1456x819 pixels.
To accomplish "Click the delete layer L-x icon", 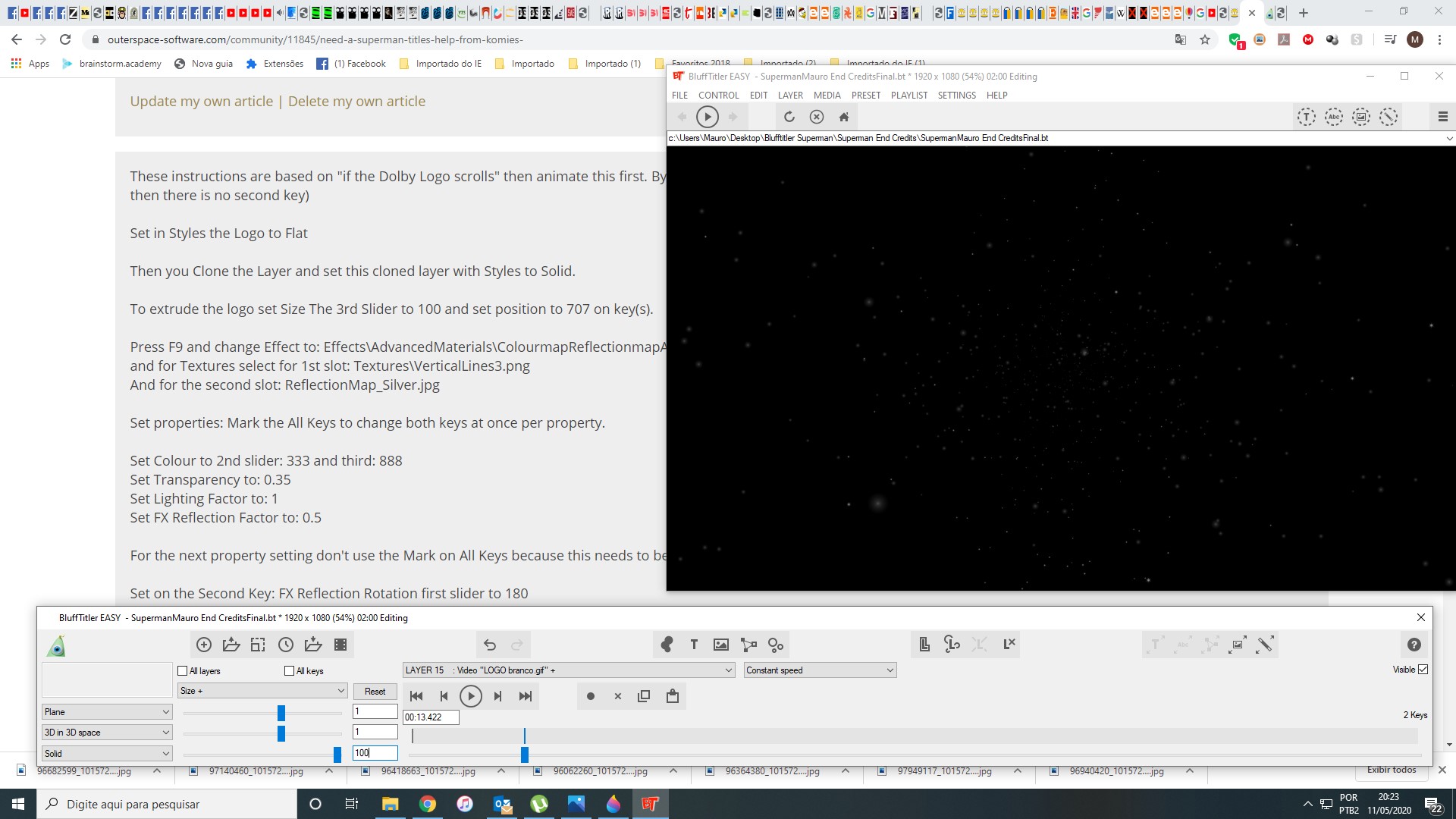I will point(1009,644).
